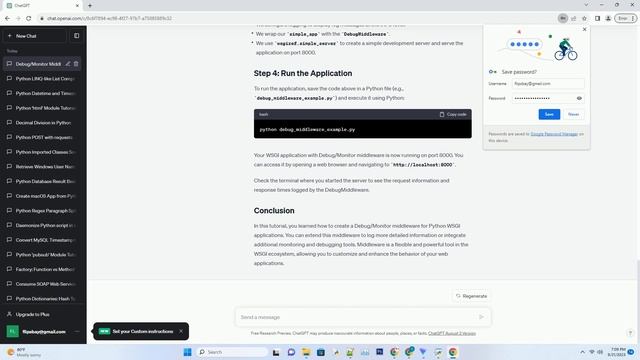Open Microsoft Store taskbar icon

tap(321, 352)
